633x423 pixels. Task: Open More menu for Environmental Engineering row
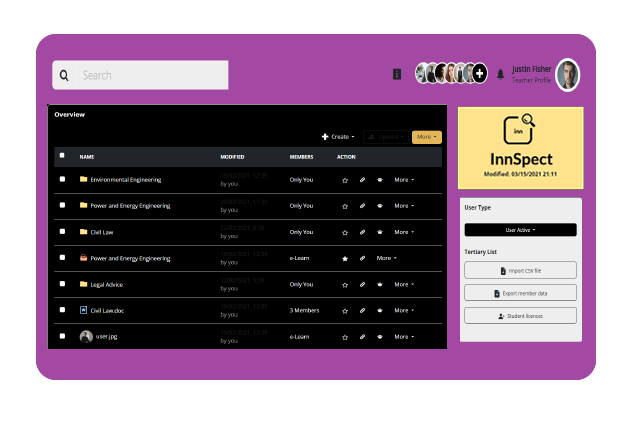pyautogui.click(x=403, y=180)
